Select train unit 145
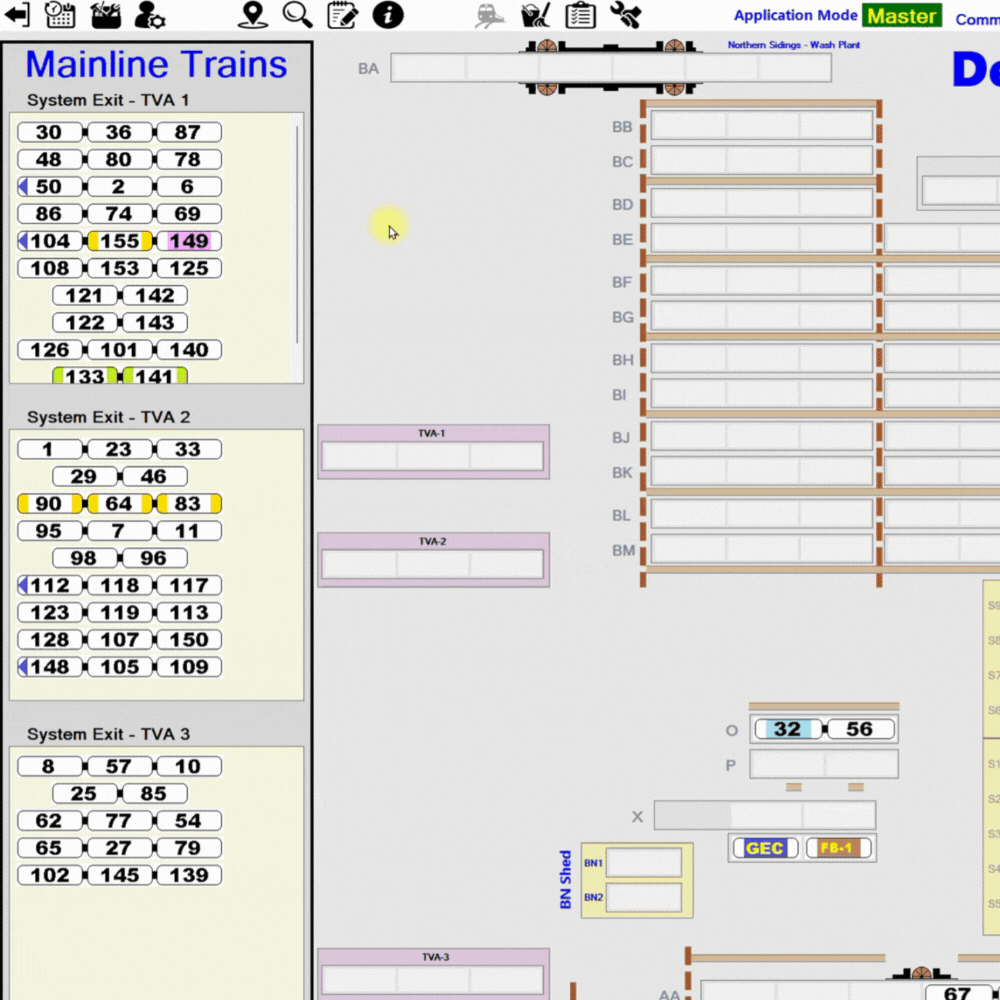Image resolution: width=1000 pixels, height=1000 pixels. [119, 875]
